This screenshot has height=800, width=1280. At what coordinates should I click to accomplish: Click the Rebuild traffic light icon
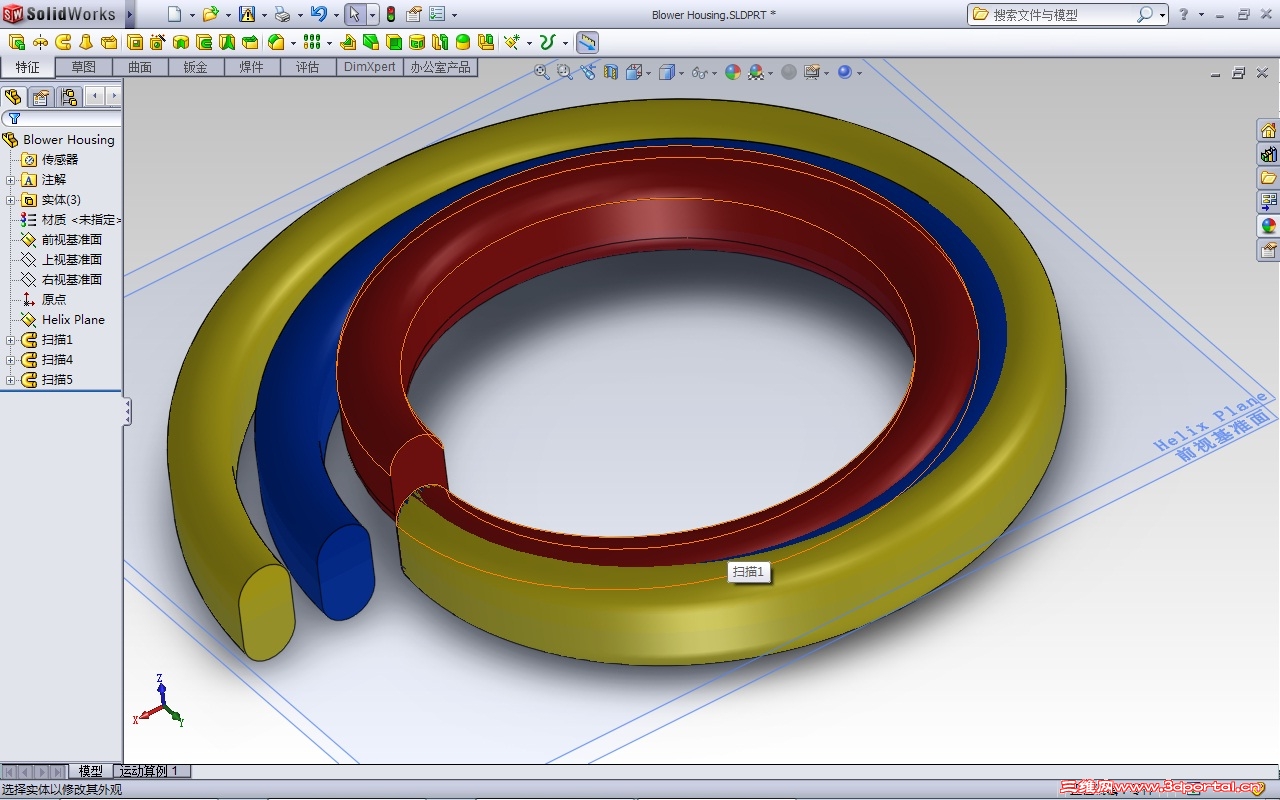[390, 14]
